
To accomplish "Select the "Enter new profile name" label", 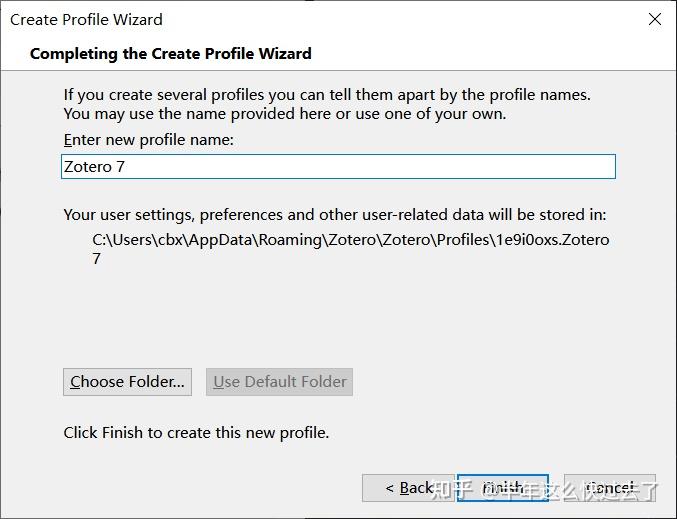I will pos(148,140).
